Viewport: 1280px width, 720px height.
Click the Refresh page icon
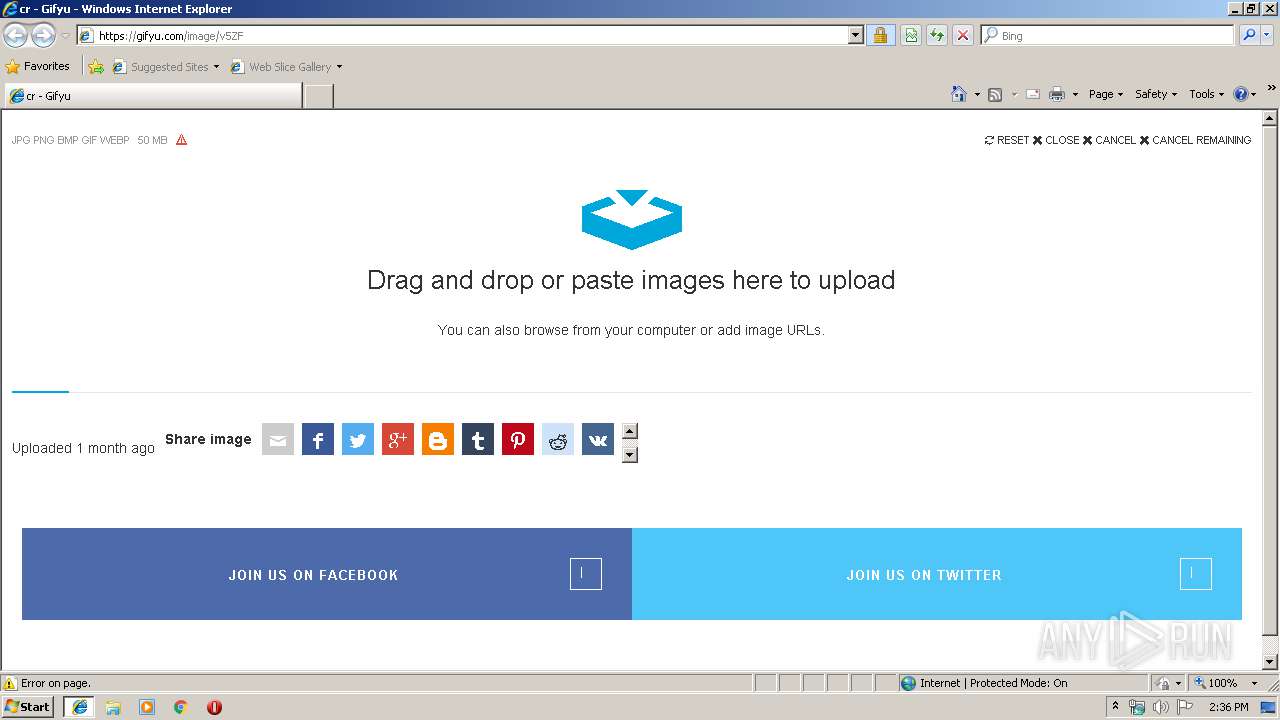click(937, 35)
